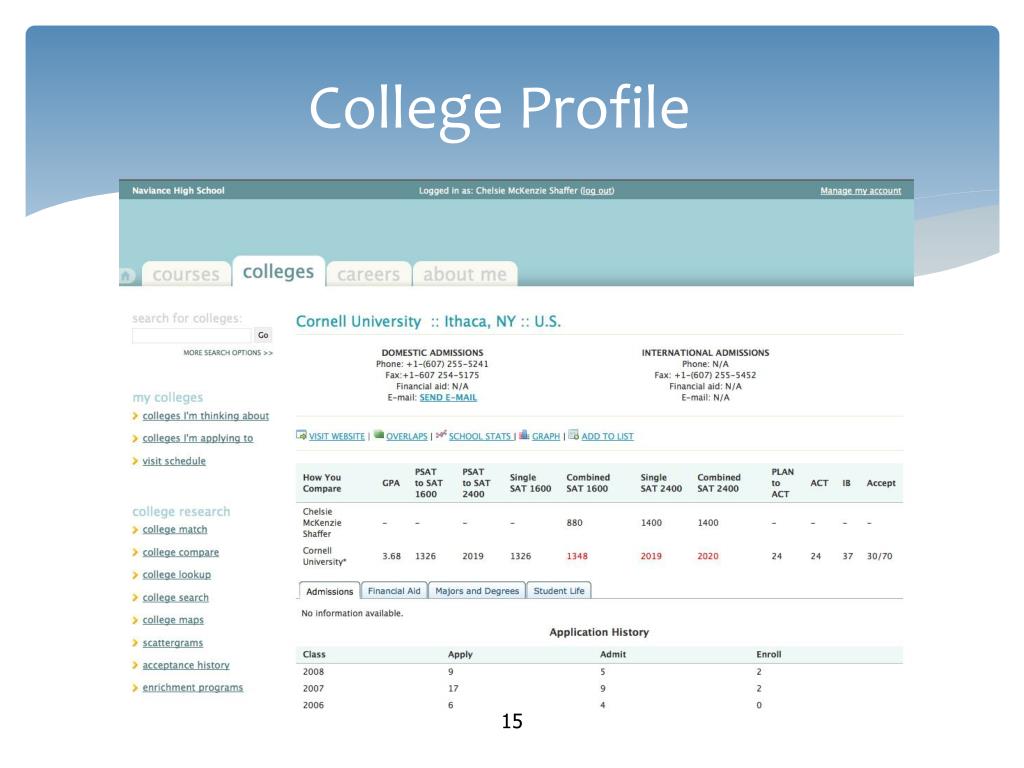Click the Visit Website icon

(301, 435)
